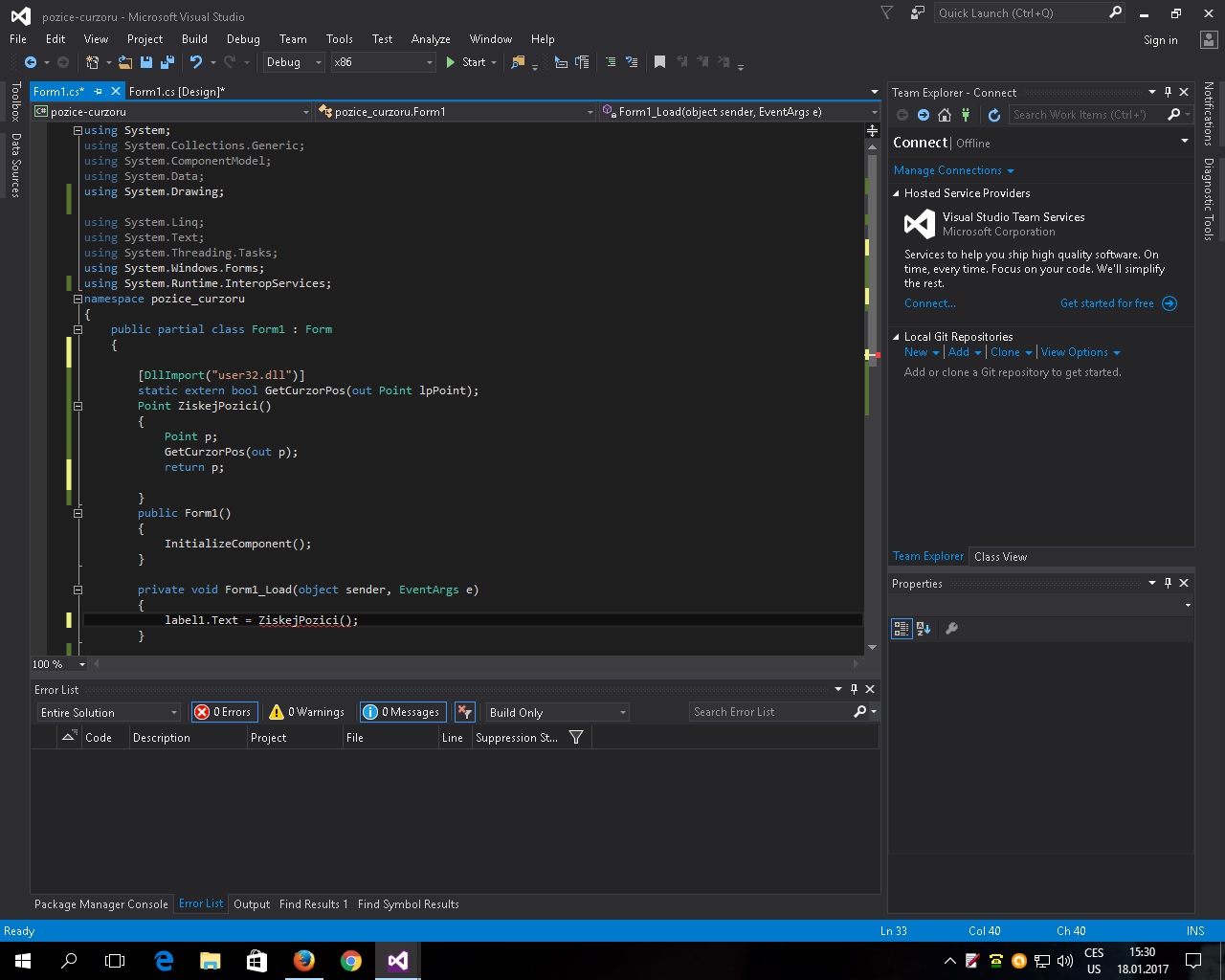Image resolution: width=1225 pixels, height=980 pixels.
Task: Click the Undo toolbar icon
Action: [195, 62]
